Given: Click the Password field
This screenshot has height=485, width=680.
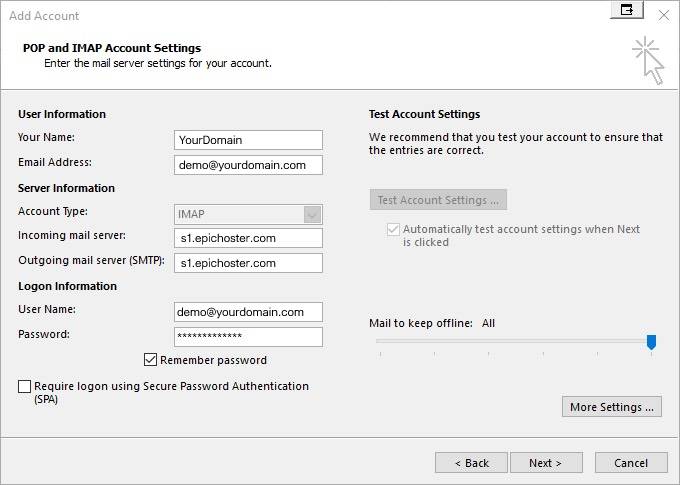Looking at the screenshot, I should tap(248, 337).
